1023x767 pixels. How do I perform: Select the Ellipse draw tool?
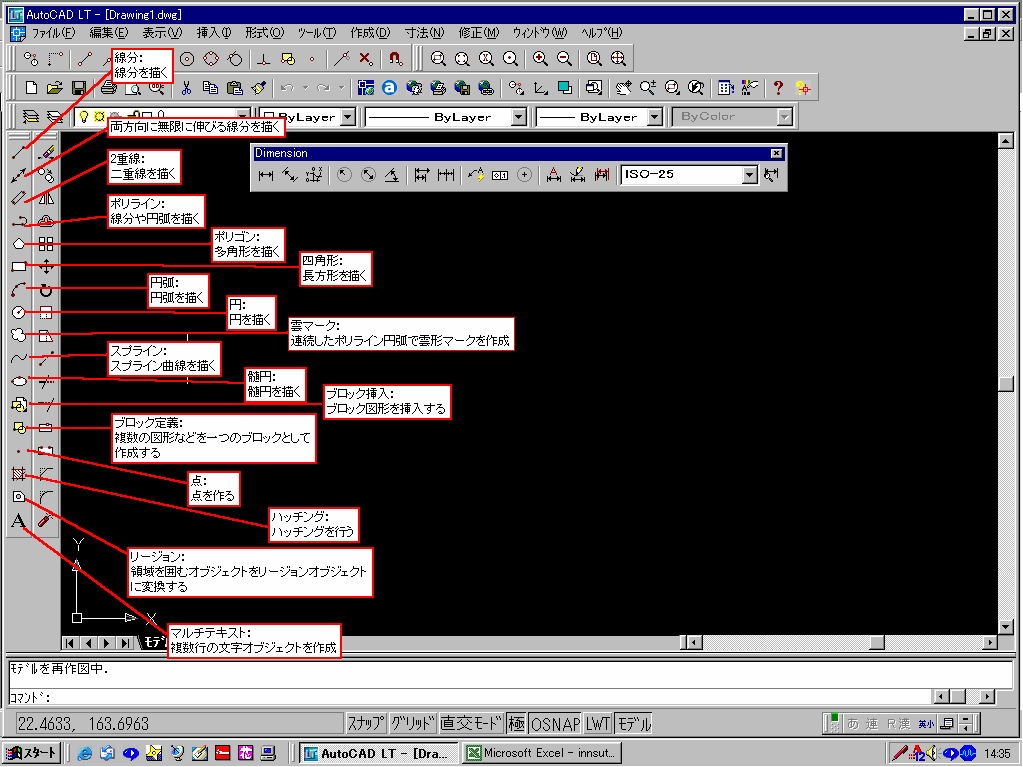(x=19, y=381)
